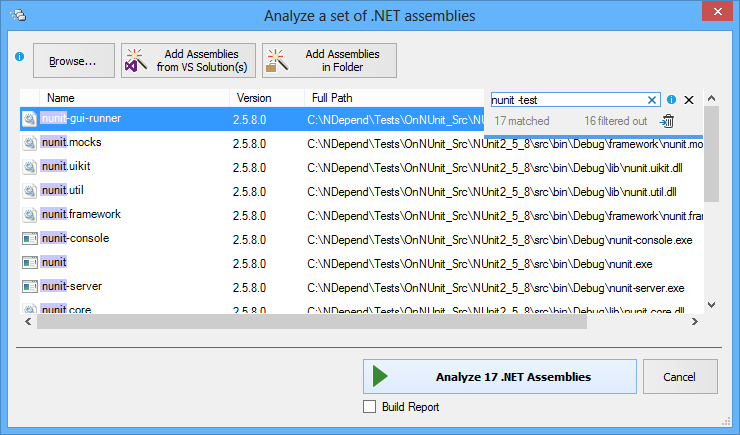
Task: Click the window icon in title bar
Action: coord(18,16)
